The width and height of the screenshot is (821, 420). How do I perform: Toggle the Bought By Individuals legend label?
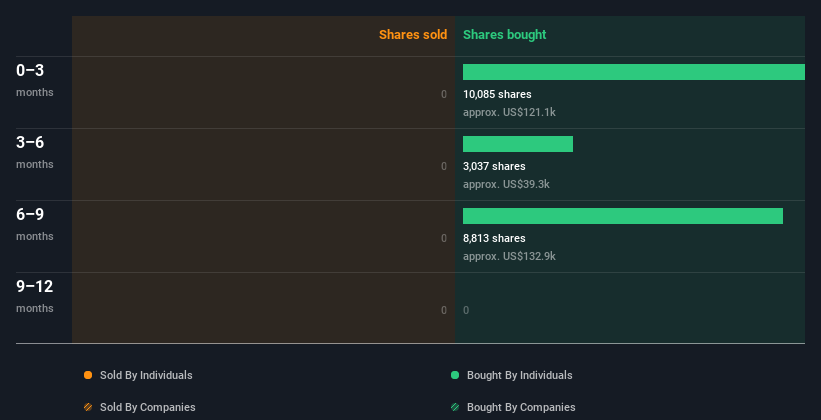[519, 375]
